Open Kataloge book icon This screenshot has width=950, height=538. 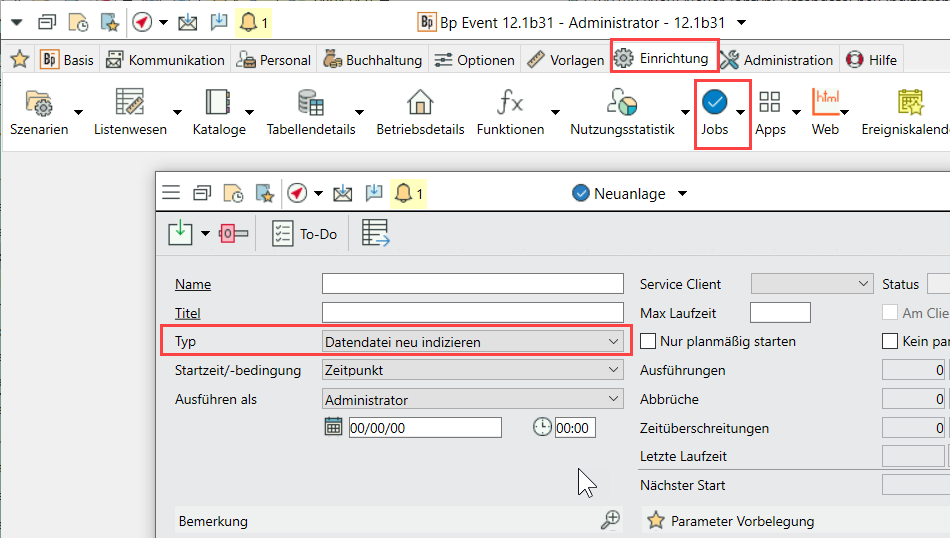(218, 102)
